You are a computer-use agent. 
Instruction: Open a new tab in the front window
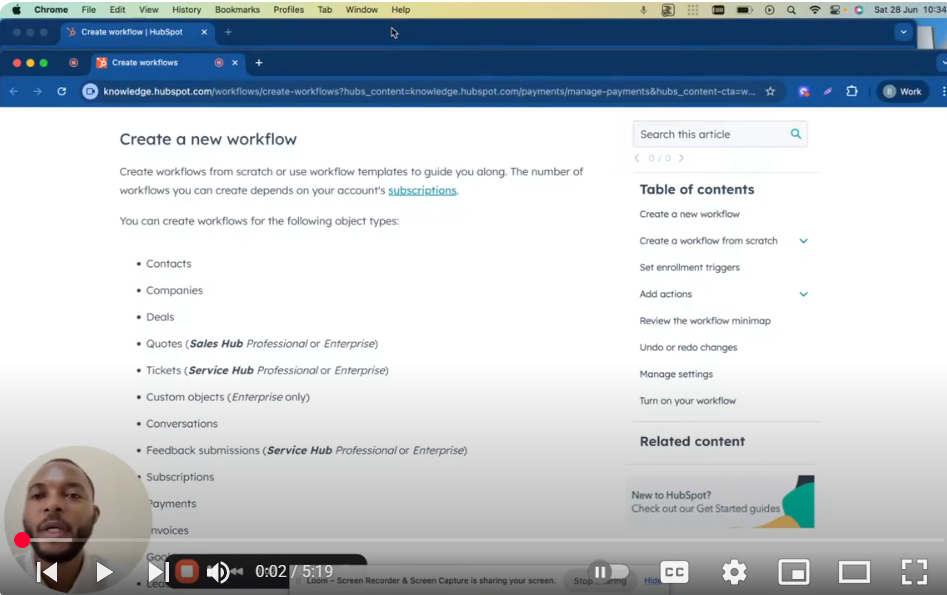click(x=258, y=62)
